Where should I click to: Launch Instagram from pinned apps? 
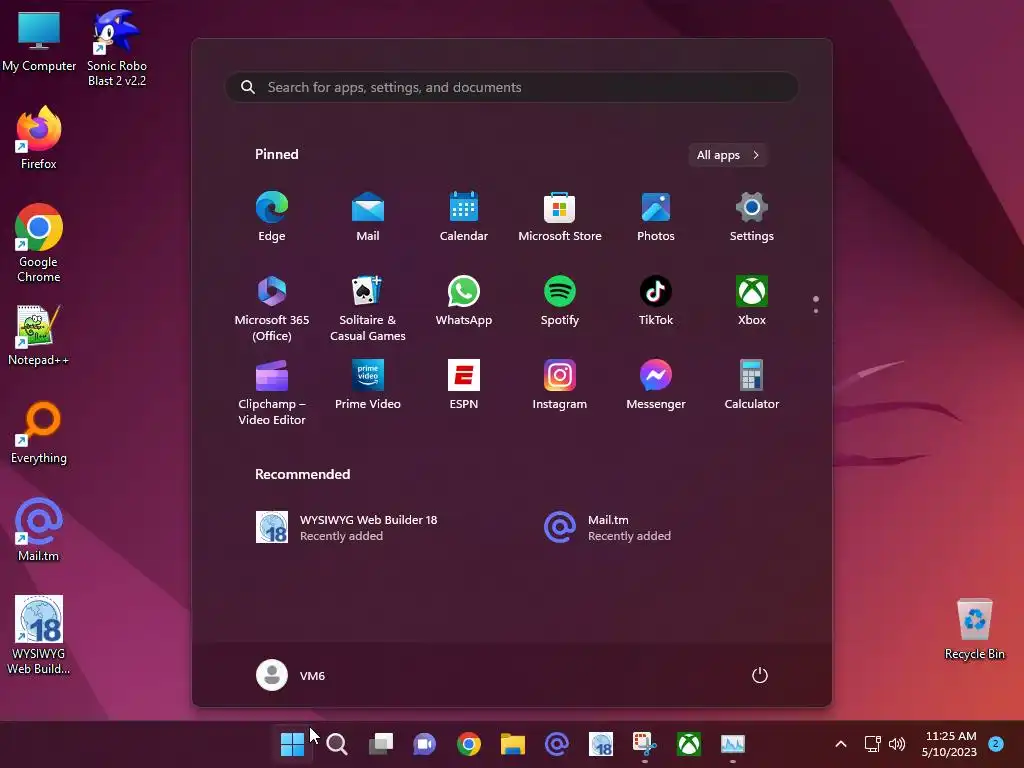(560, 385)
